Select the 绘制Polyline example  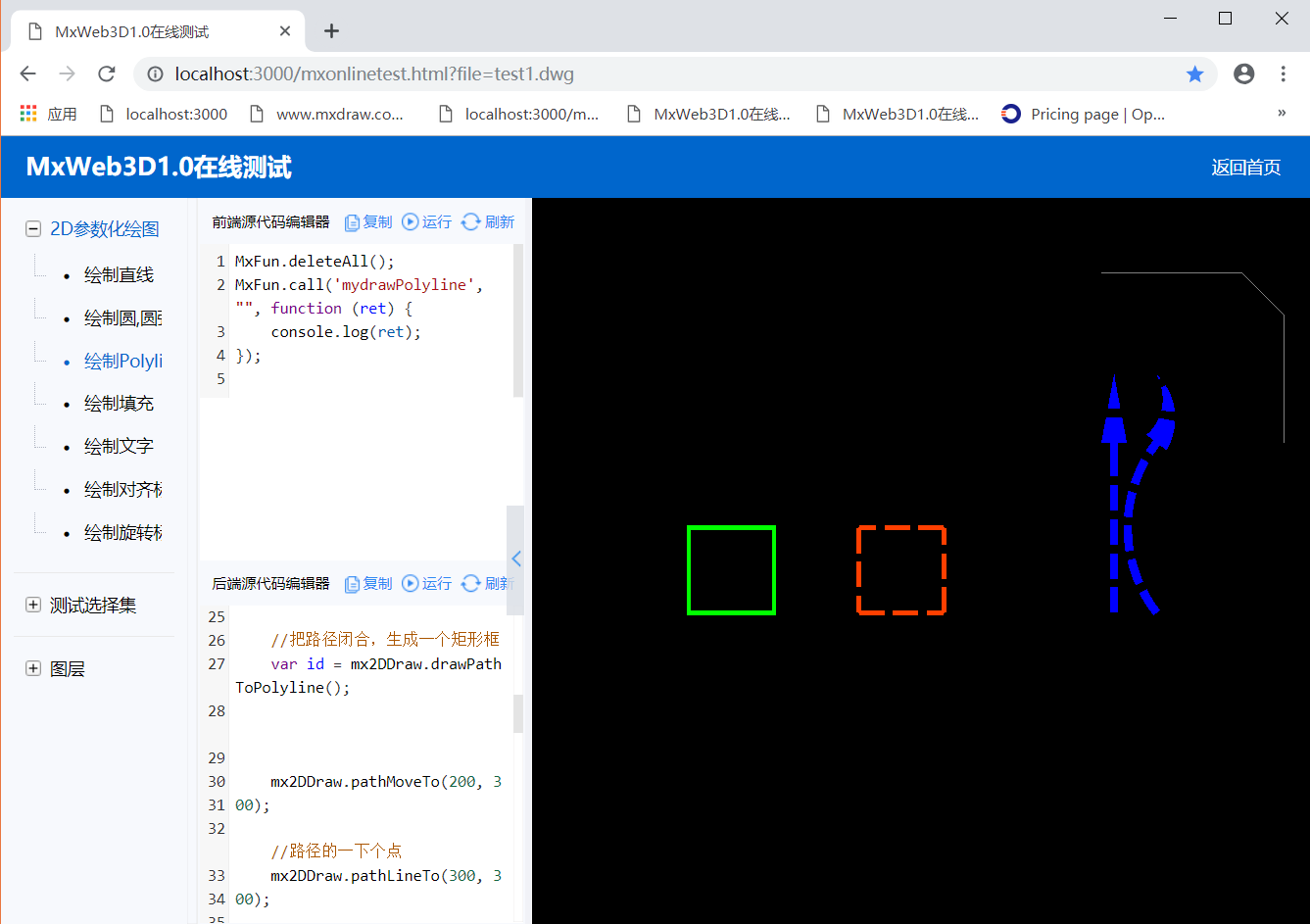tap(123, 362)
